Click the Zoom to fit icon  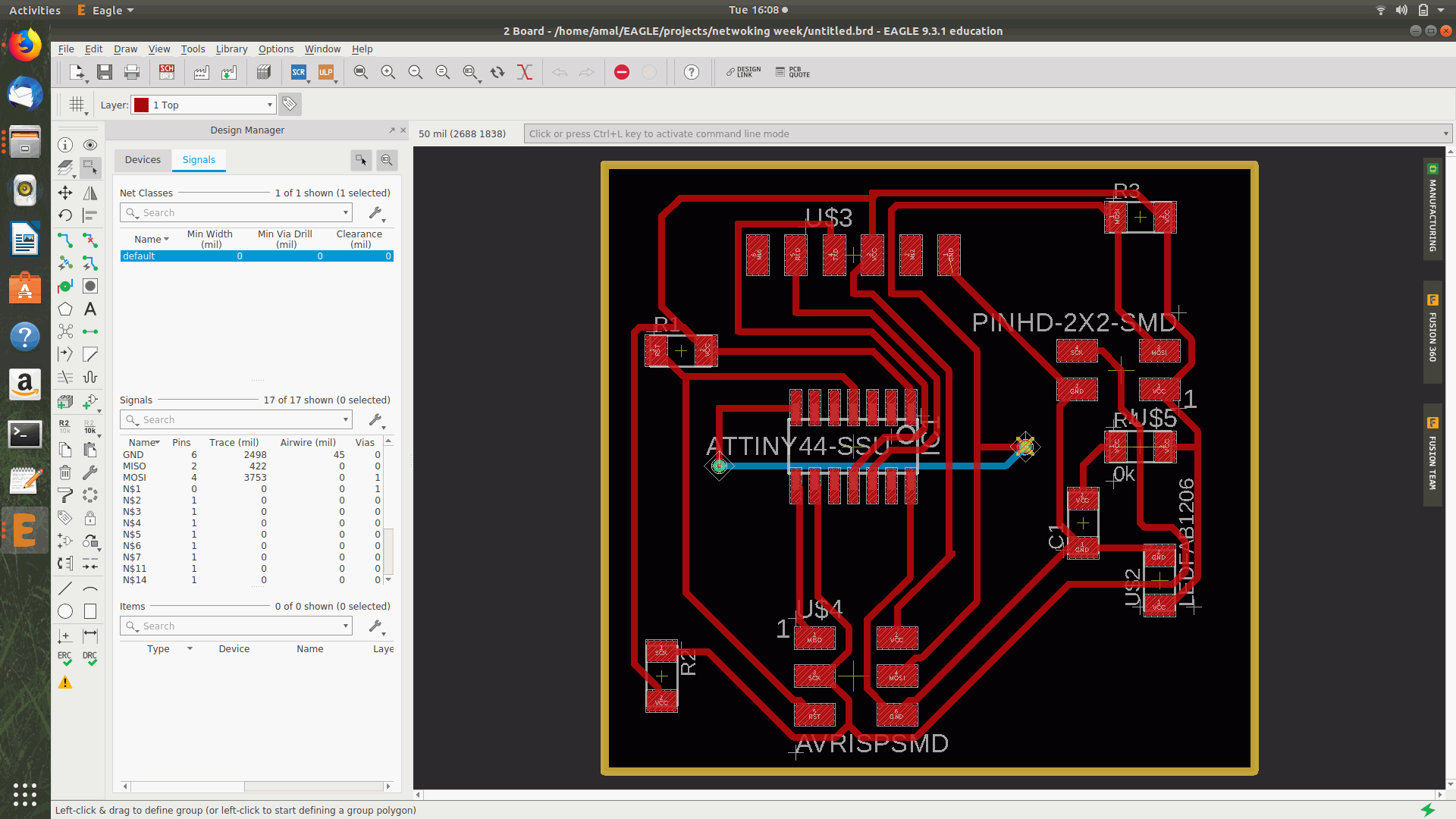coord(361,72)
